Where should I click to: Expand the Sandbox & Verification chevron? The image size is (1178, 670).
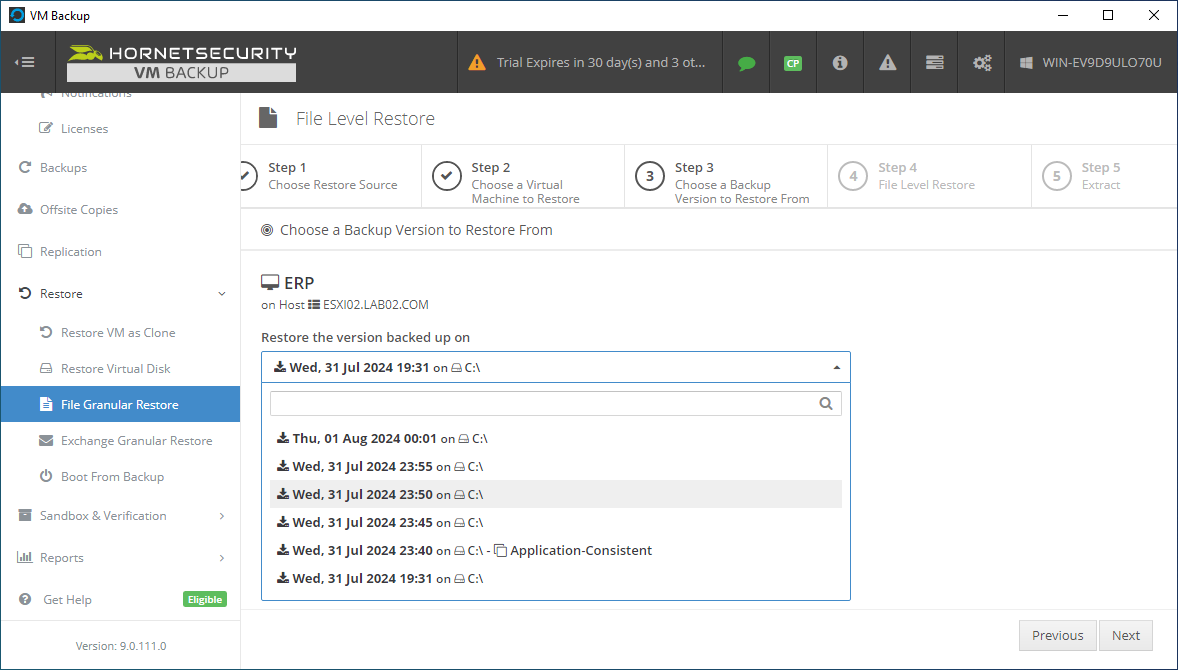222,516
